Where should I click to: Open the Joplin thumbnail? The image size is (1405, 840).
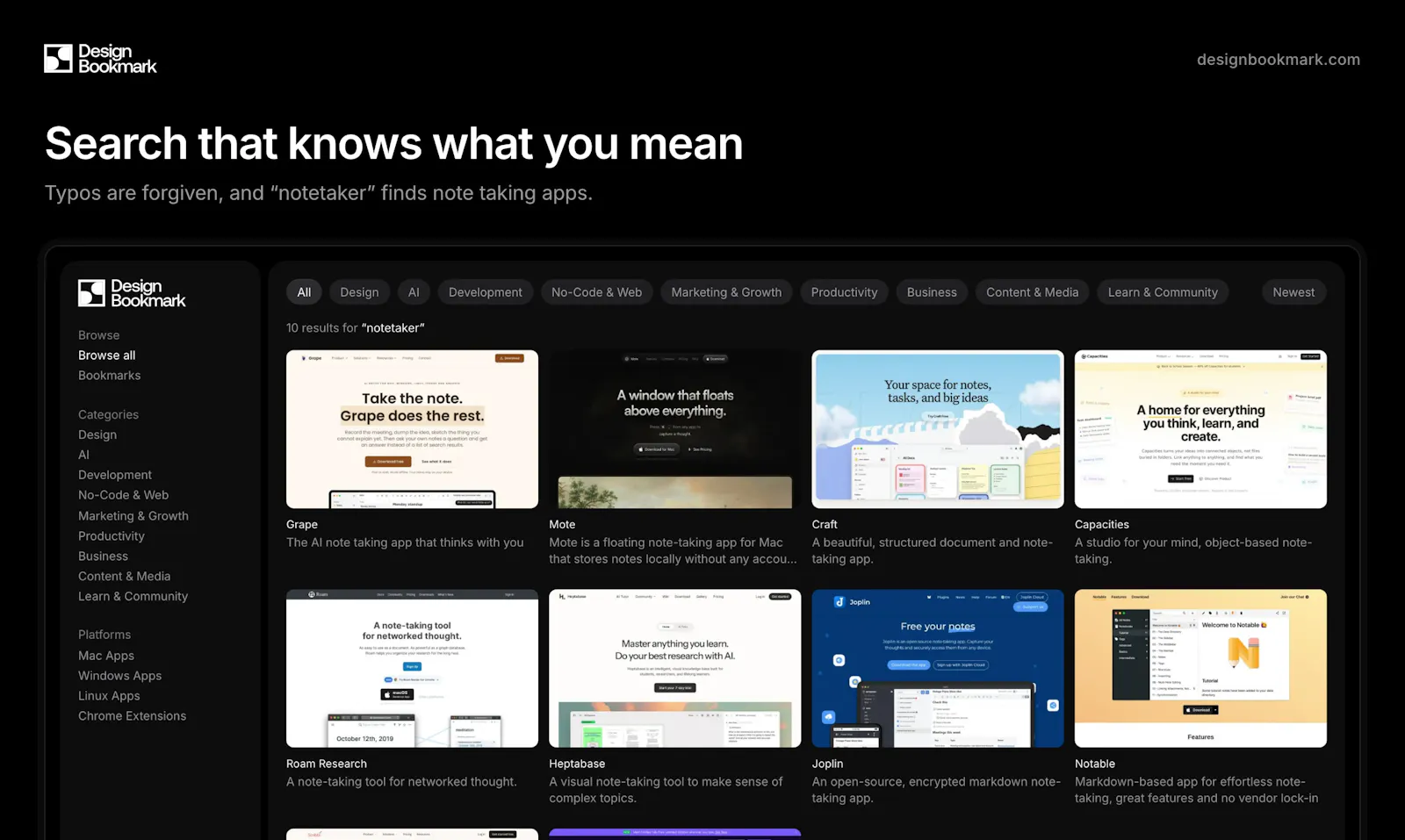(x=938, y=669)
